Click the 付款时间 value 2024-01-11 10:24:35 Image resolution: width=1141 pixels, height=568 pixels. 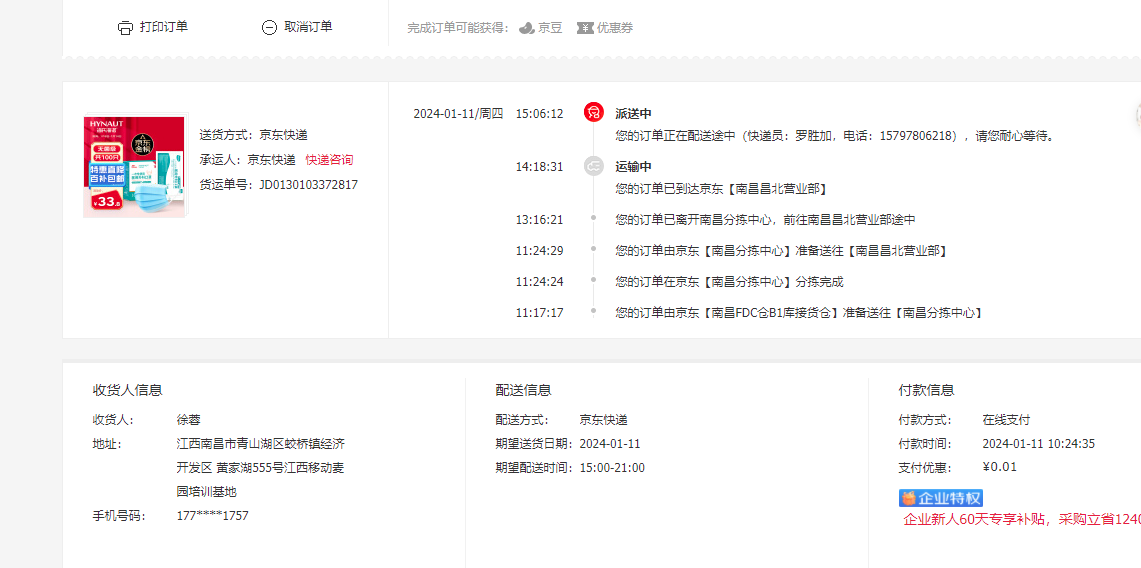click(x=1038, y=444)
